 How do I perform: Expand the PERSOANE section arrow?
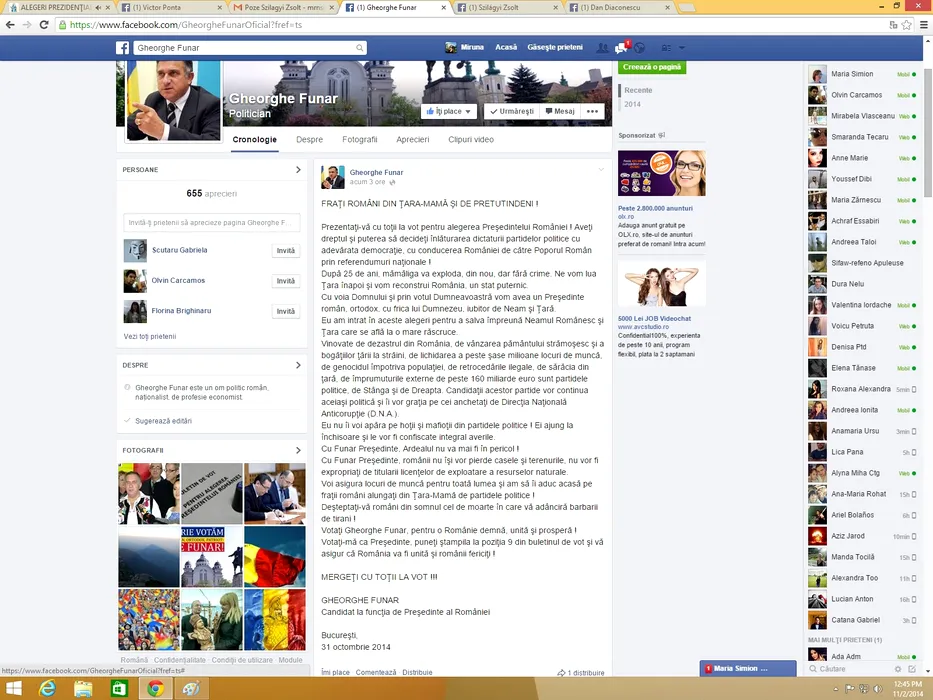point(298,170)
